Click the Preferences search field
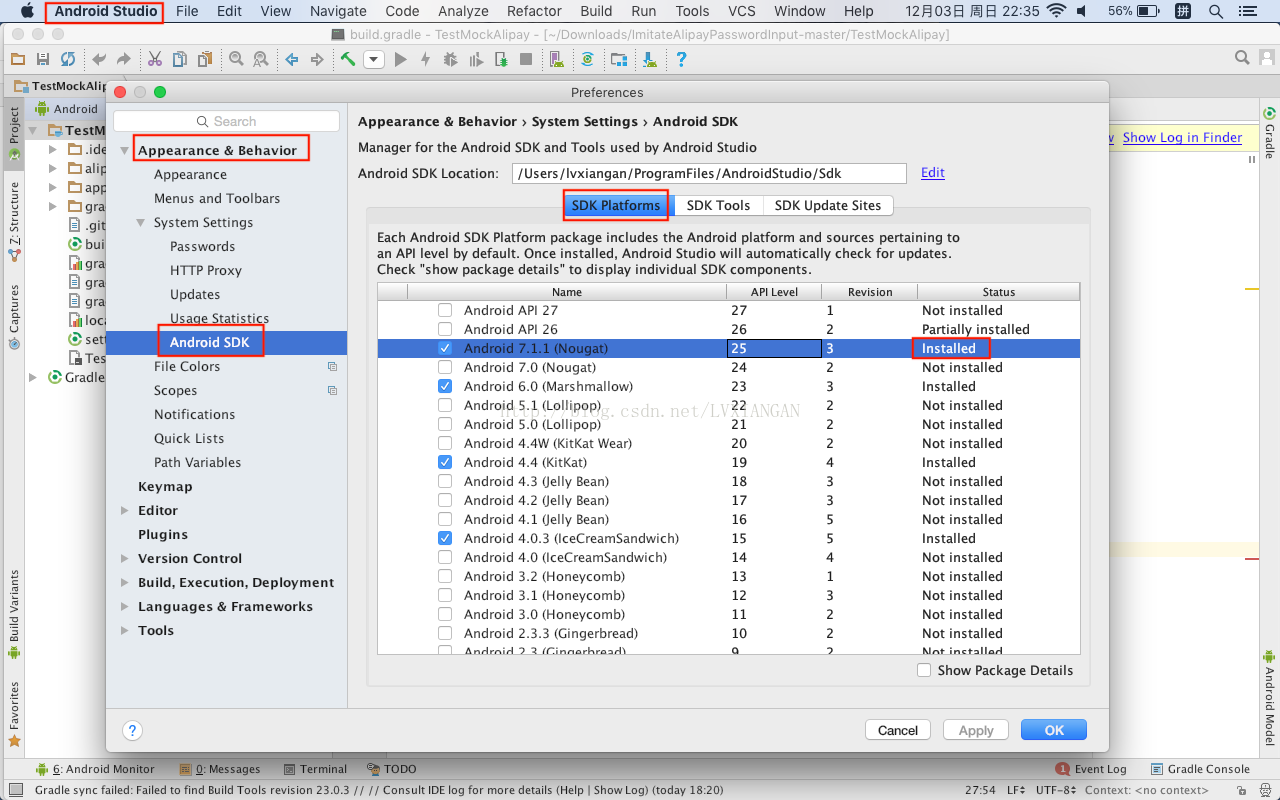Viewport: 1280px width, 800px height. click(226, 121)
